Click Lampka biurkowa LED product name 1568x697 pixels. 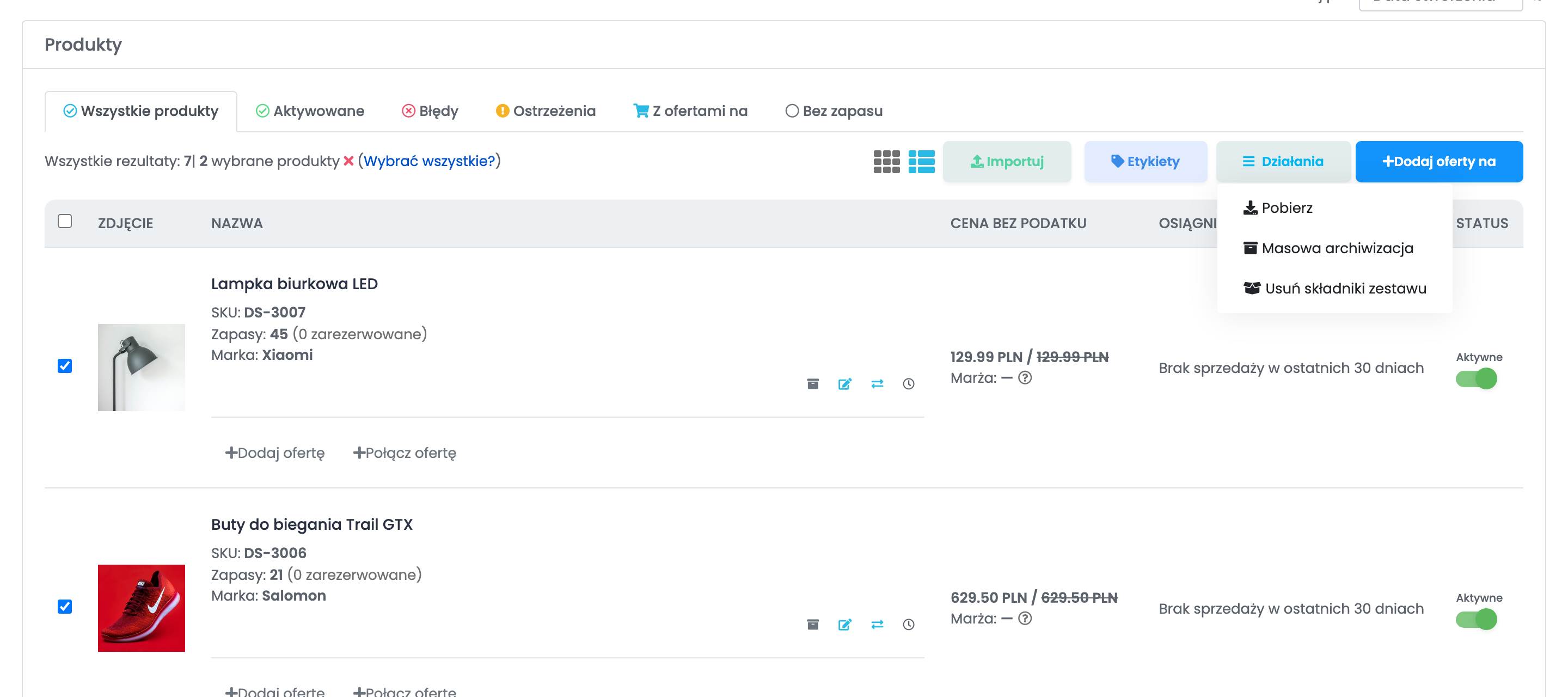[x=294, y=284]
